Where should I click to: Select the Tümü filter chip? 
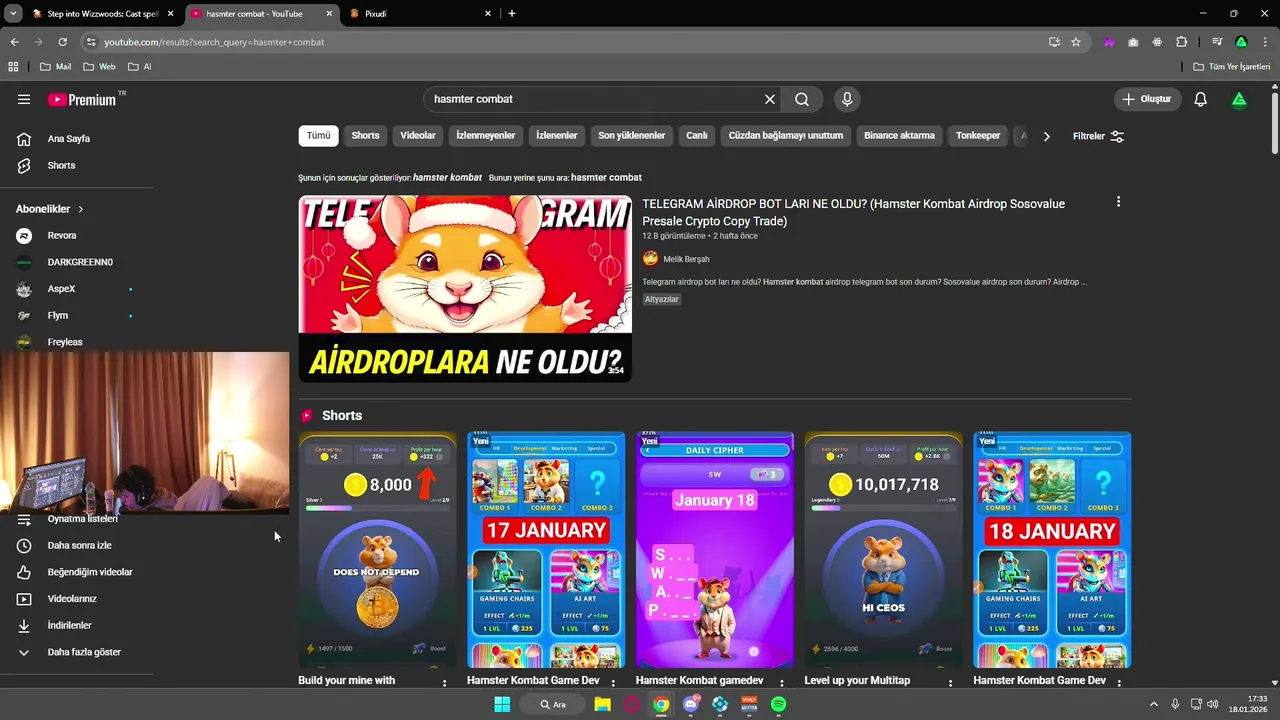tap(318, 136)
